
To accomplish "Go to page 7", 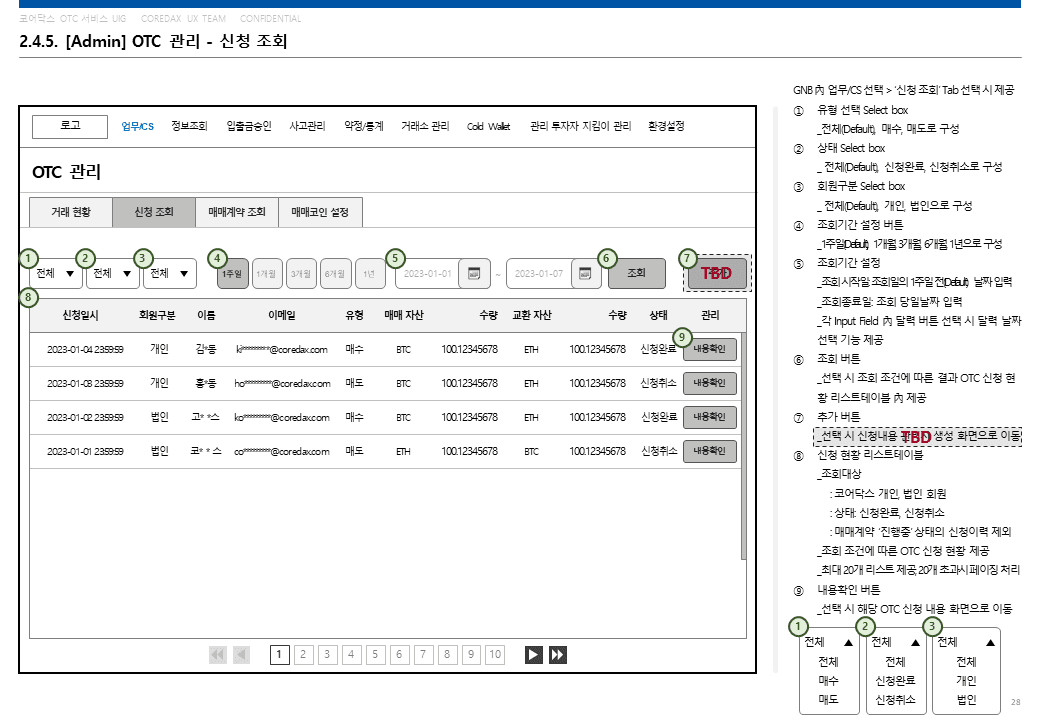I will pos(423,655).
